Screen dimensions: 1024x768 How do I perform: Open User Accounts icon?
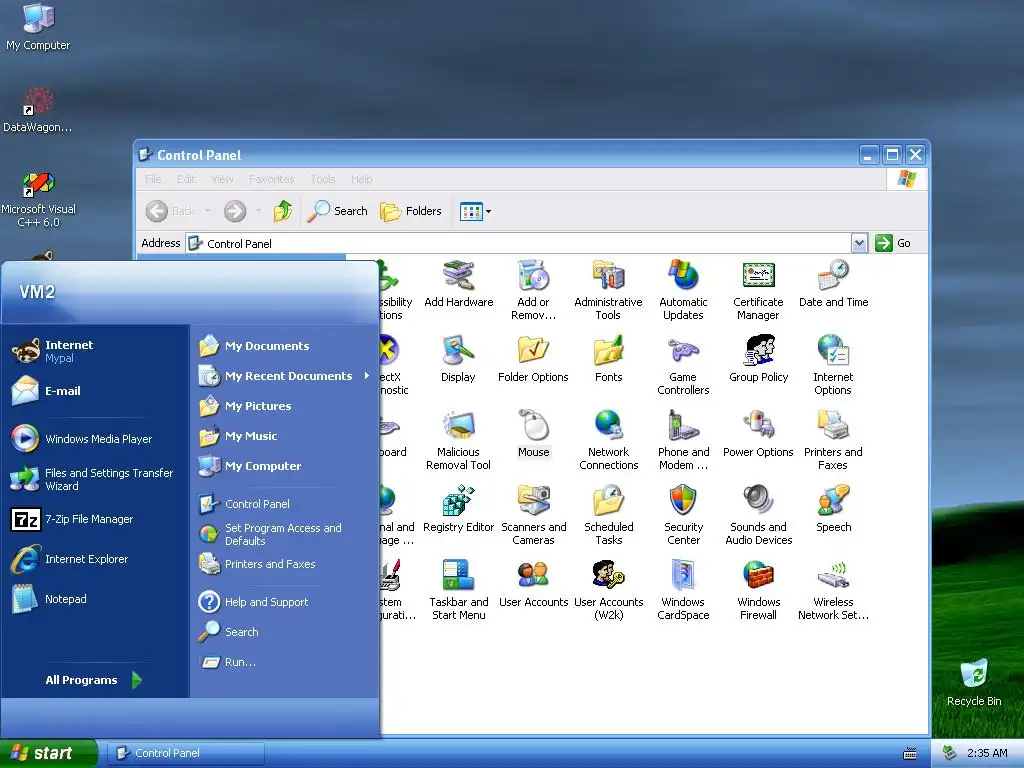pyautogui.click(x=534, y=584)
